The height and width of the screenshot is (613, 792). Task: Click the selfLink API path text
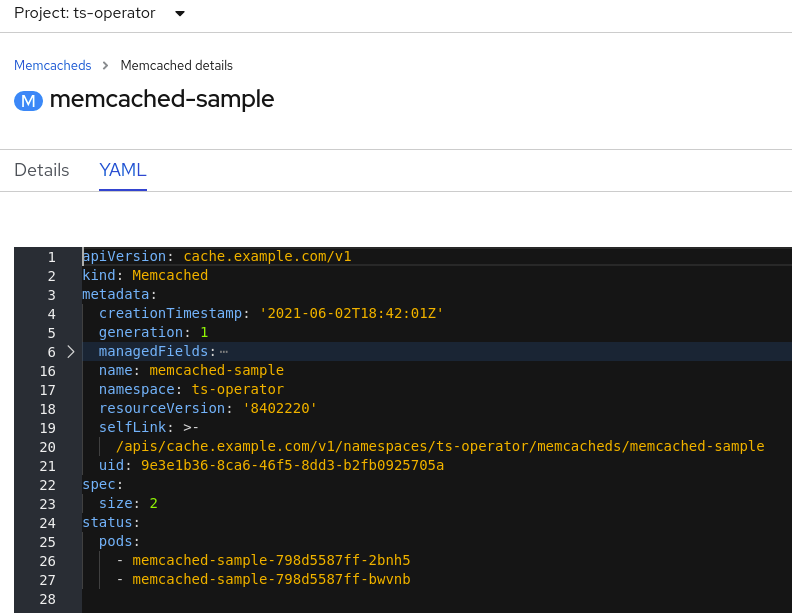pos(440,446)
